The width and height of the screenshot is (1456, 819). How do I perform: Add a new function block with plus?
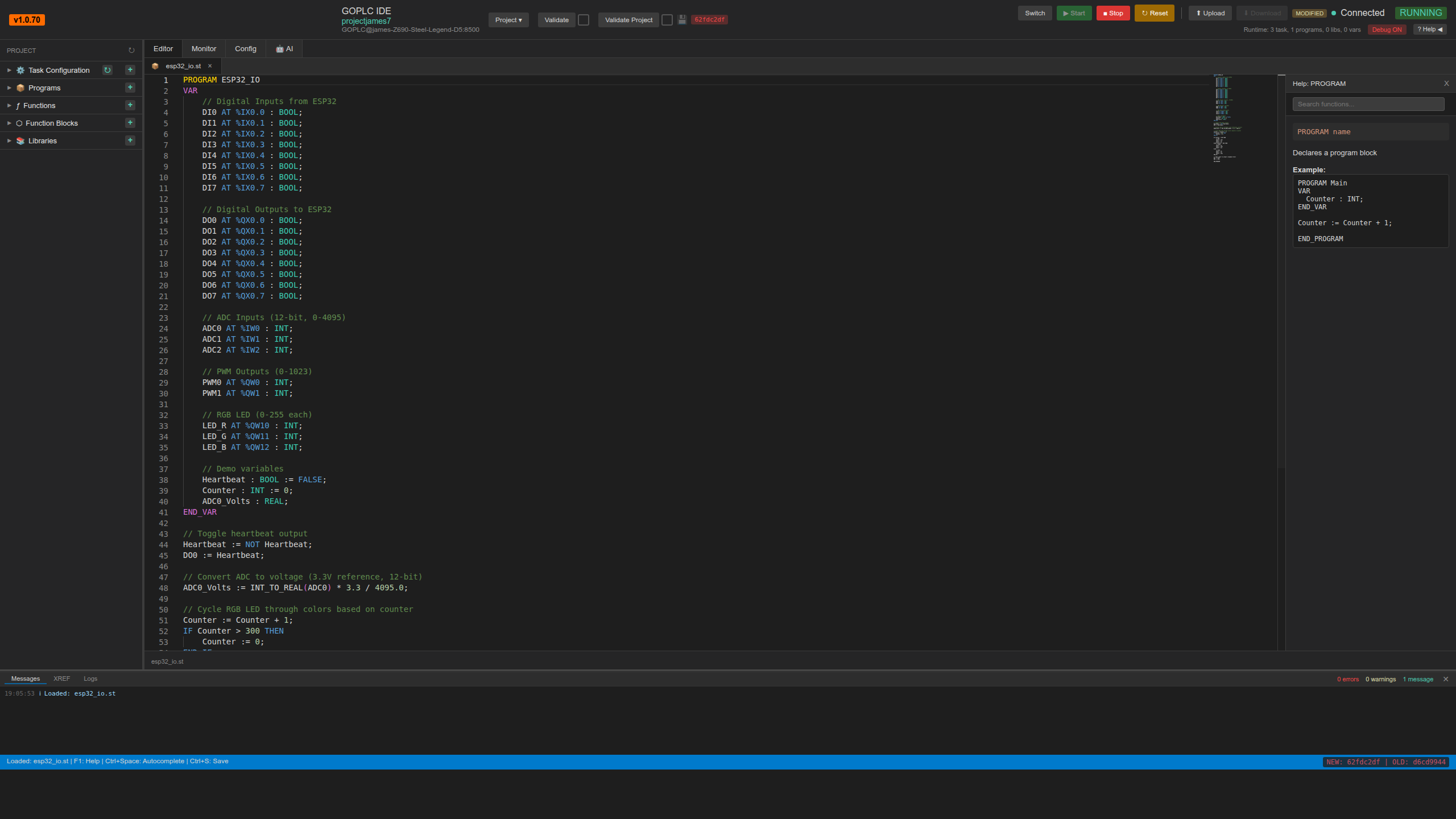[x=130, y=123]
